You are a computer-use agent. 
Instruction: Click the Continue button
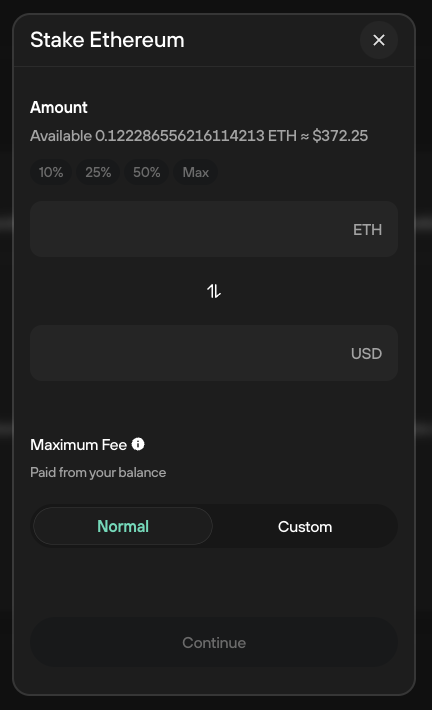click(x=214, y=643)
